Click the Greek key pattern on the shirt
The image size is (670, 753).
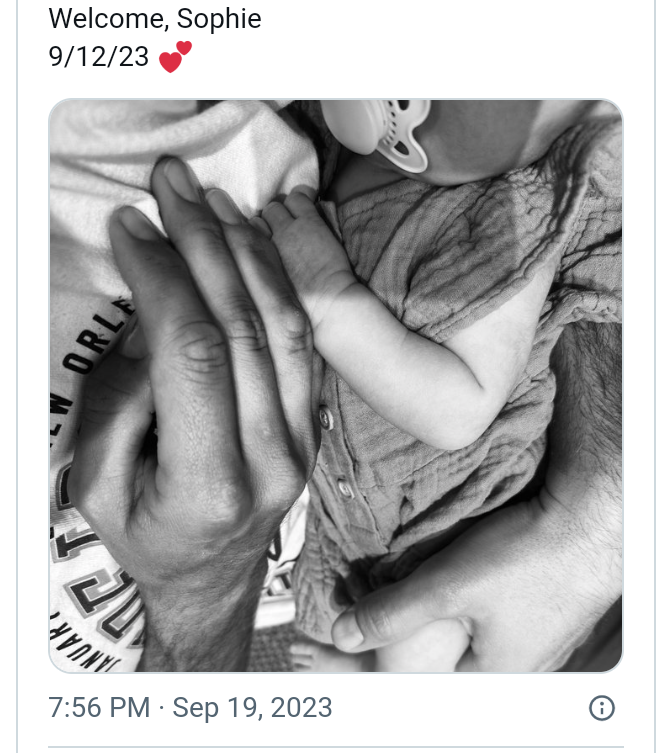(x=95, y=580)
